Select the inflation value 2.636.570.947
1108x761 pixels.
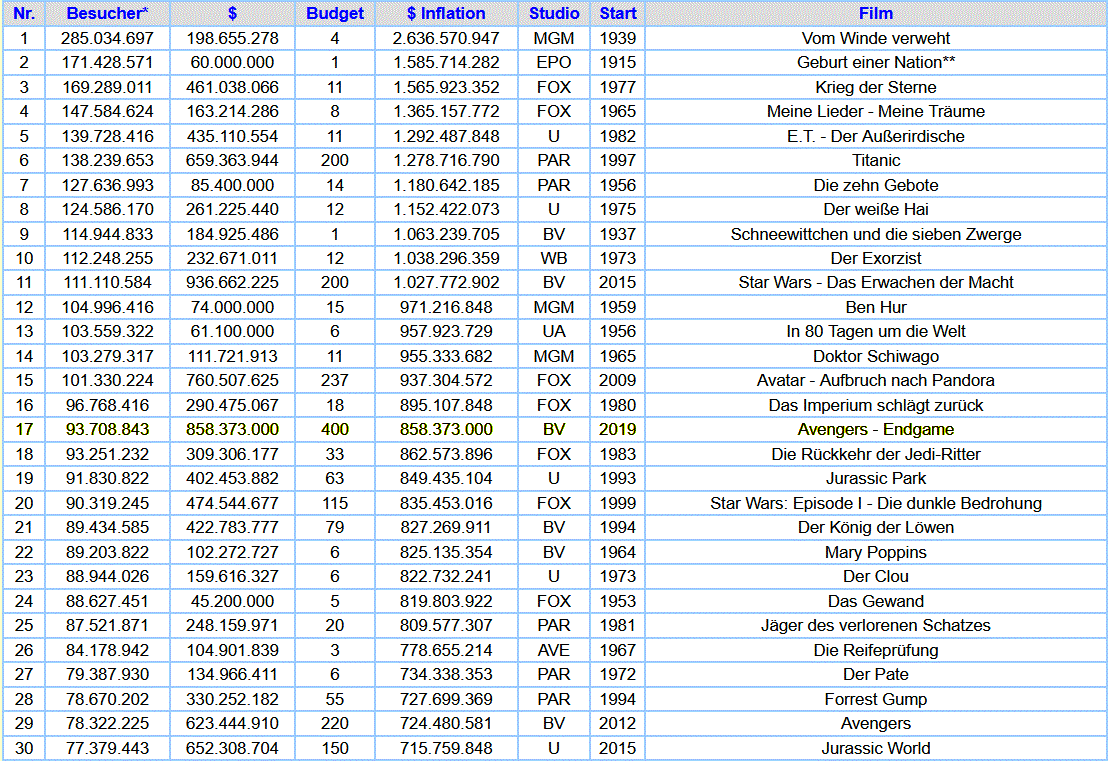click(x=446, y=38)
